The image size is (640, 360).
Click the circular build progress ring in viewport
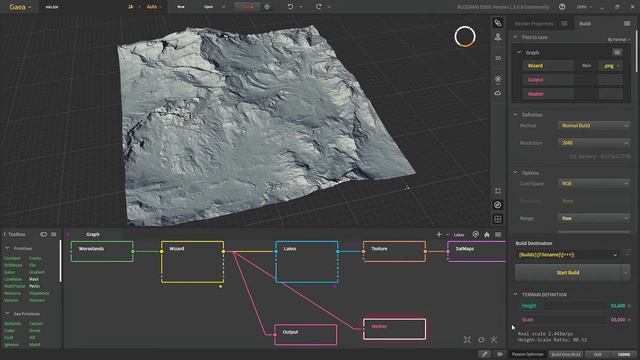tap(465, 37)
